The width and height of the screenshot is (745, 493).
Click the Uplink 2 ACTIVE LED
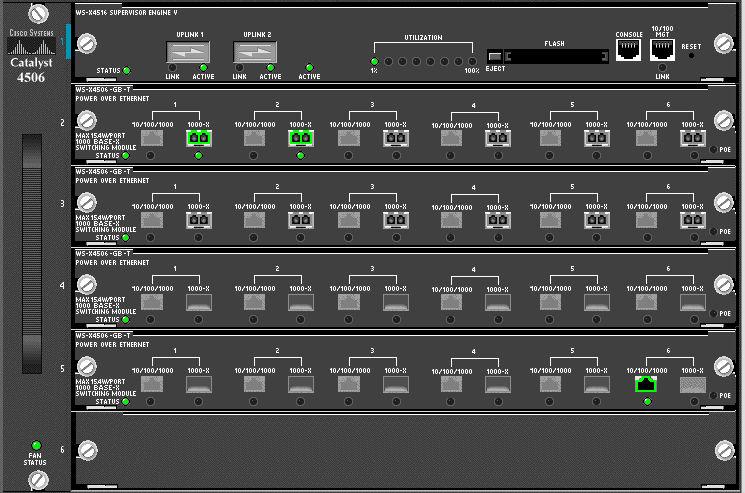coord(270,68)
